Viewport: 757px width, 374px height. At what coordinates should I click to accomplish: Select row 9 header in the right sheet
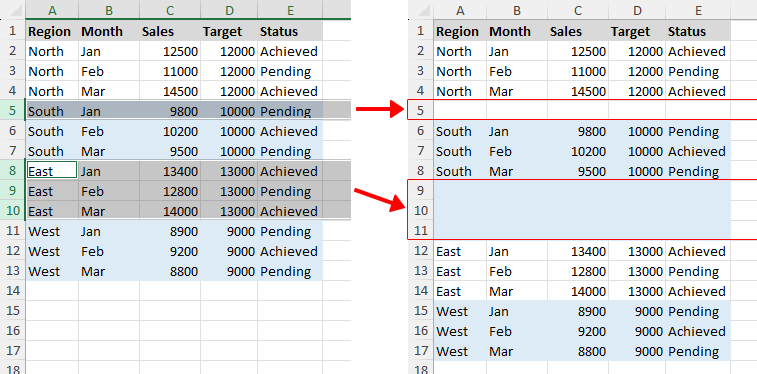click(x=421, y=191)
